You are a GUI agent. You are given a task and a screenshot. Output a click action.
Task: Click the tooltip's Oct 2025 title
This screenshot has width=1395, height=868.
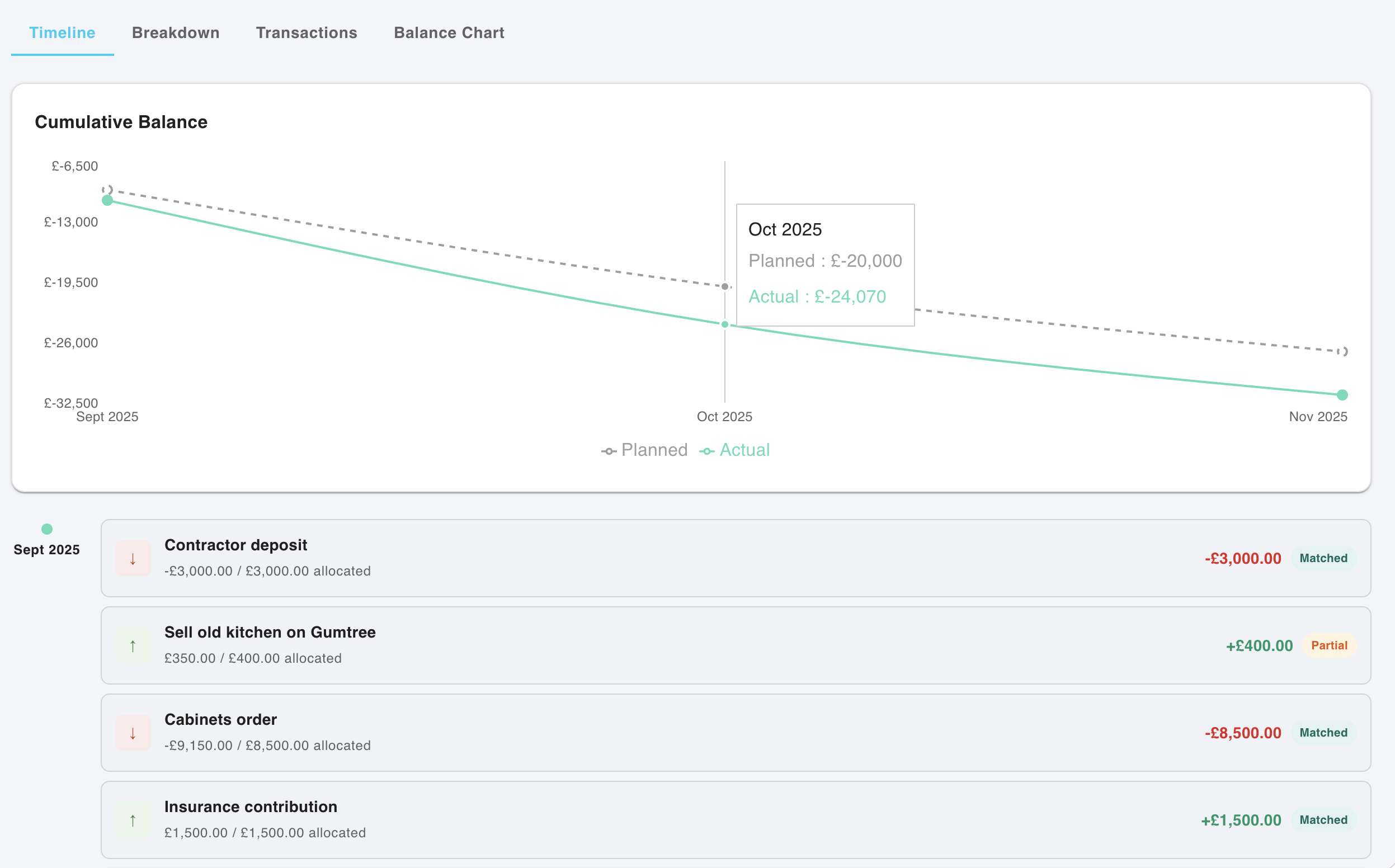pyautogui.click(x=785, y=229)
